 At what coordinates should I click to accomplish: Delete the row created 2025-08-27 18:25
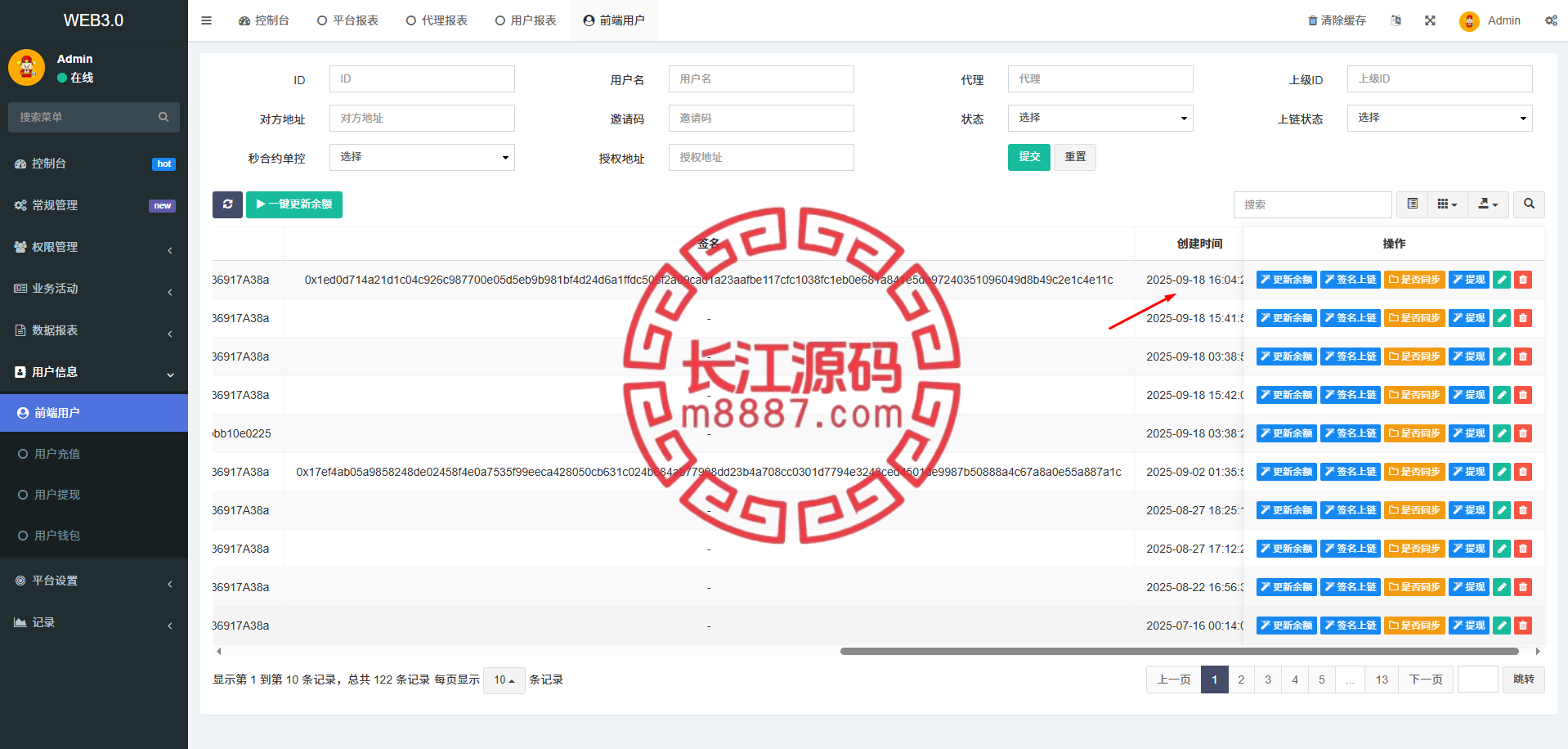pos(1522,510)
